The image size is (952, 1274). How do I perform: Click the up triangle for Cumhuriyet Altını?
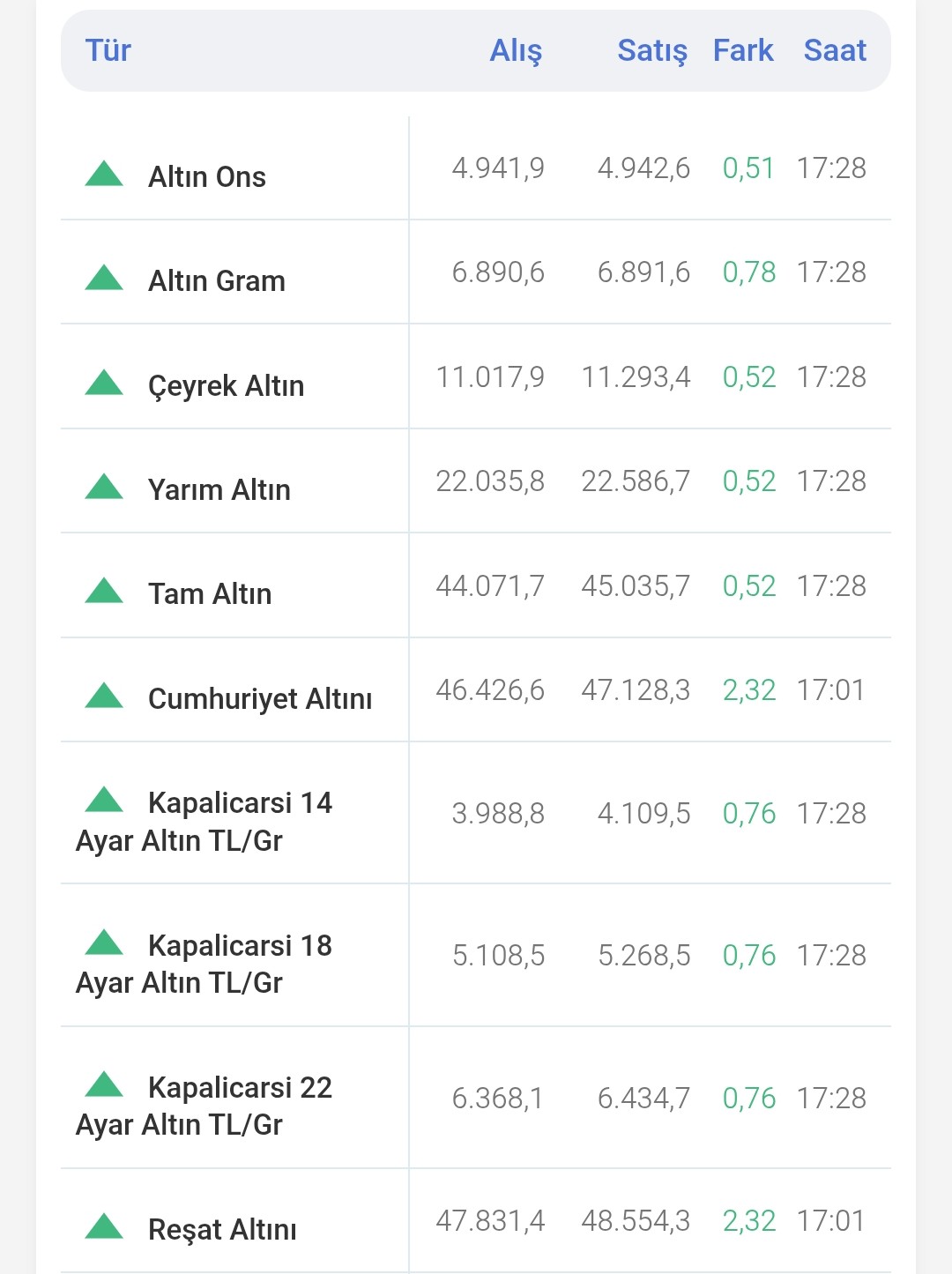104,696
